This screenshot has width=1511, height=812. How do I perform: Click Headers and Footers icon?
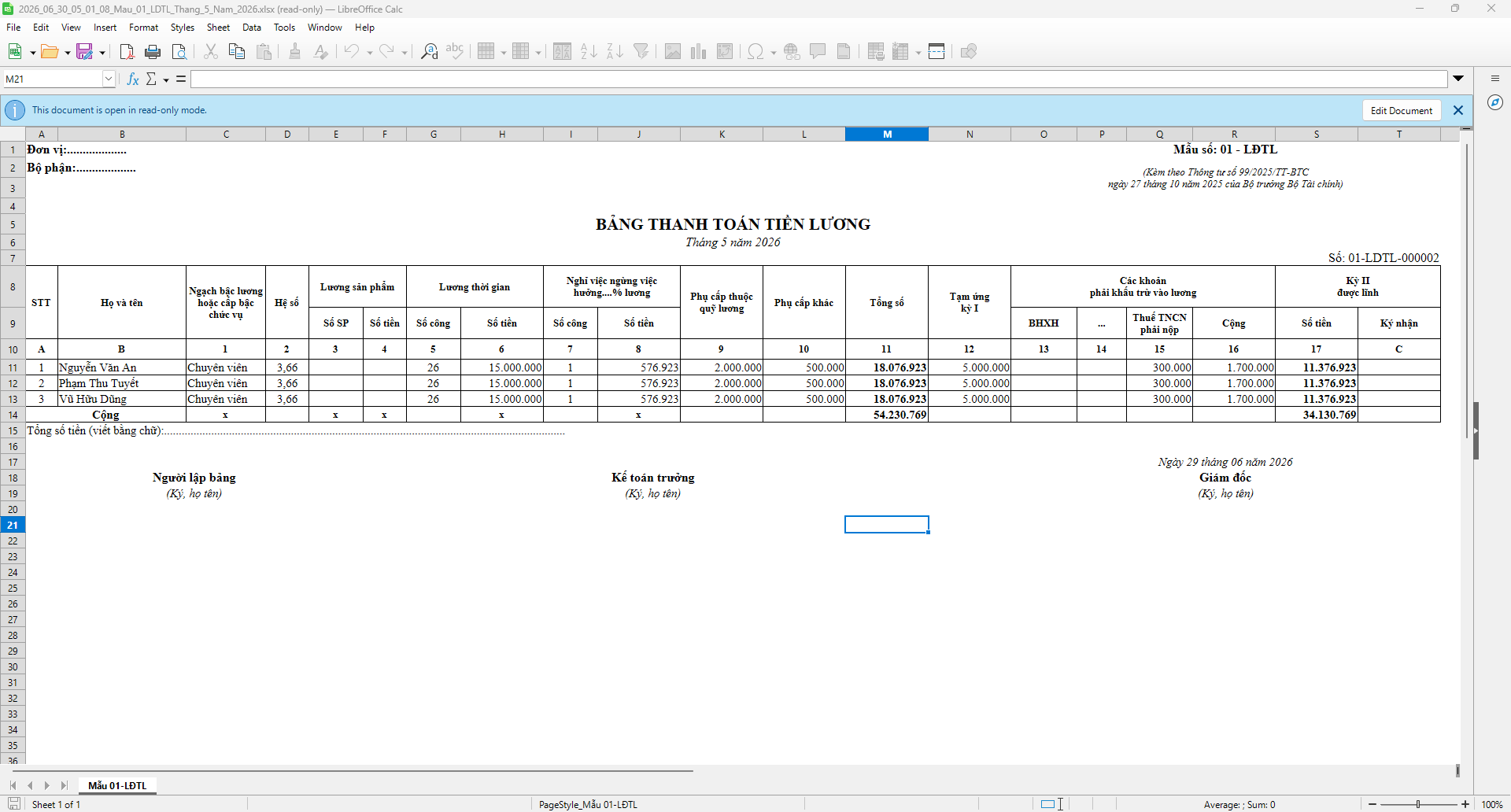(x=844, y=52)
